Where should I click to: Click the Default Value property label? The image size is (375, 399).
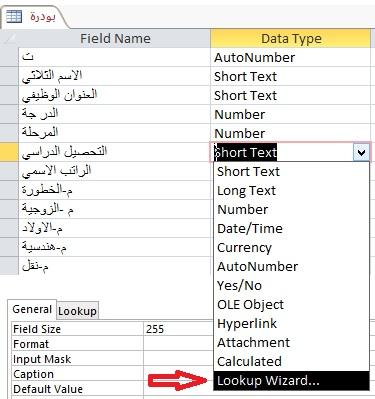click(x=48, y=389)
